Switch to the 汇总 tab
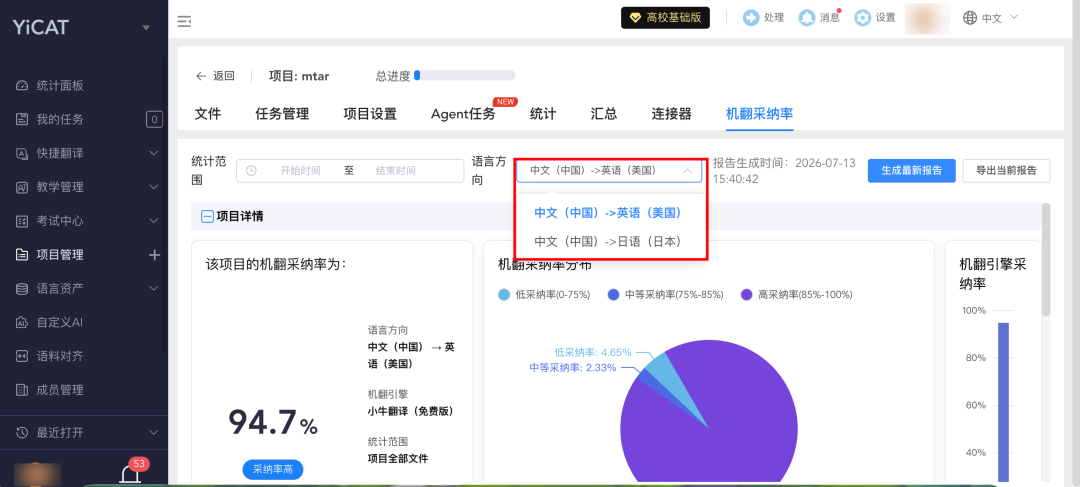The width and height of the screenshot is (1080, 487). coord(603,114)
